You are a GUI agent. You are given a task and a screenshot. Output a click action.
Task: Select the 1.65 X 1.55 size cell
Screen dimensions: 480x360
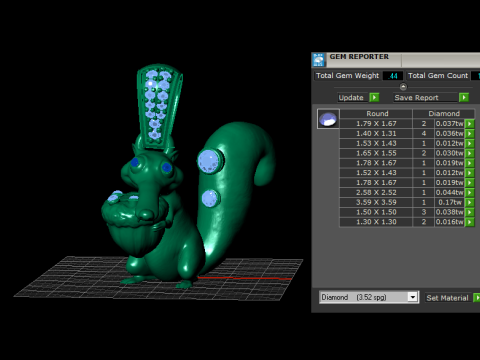[376, 153]
